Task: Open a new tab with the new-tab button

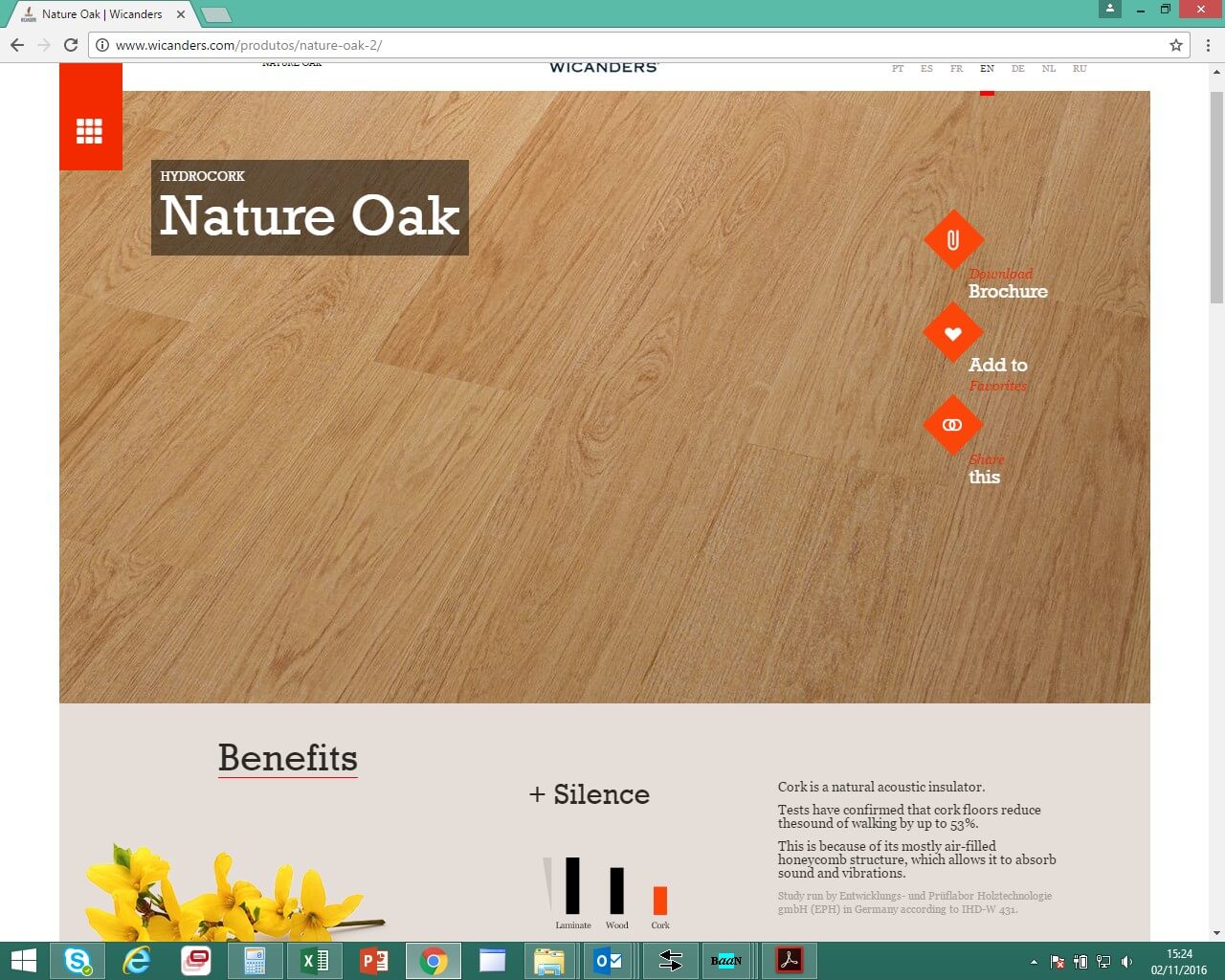Action: pyautogui.click(x=216, y=14)
